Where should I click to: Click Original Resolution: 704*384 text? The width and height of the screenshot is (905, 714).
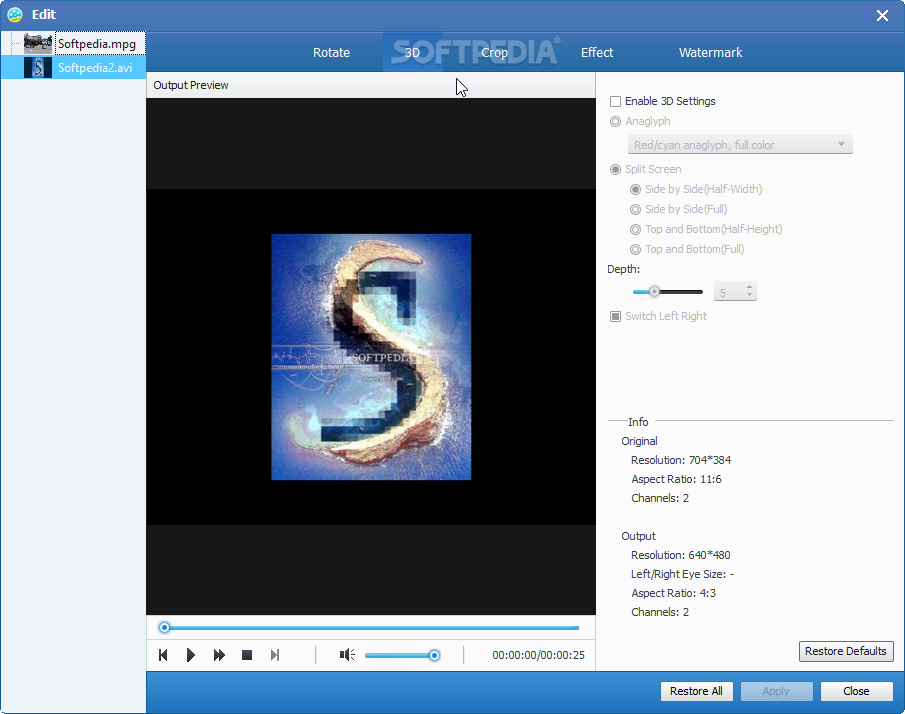point(681,460)
